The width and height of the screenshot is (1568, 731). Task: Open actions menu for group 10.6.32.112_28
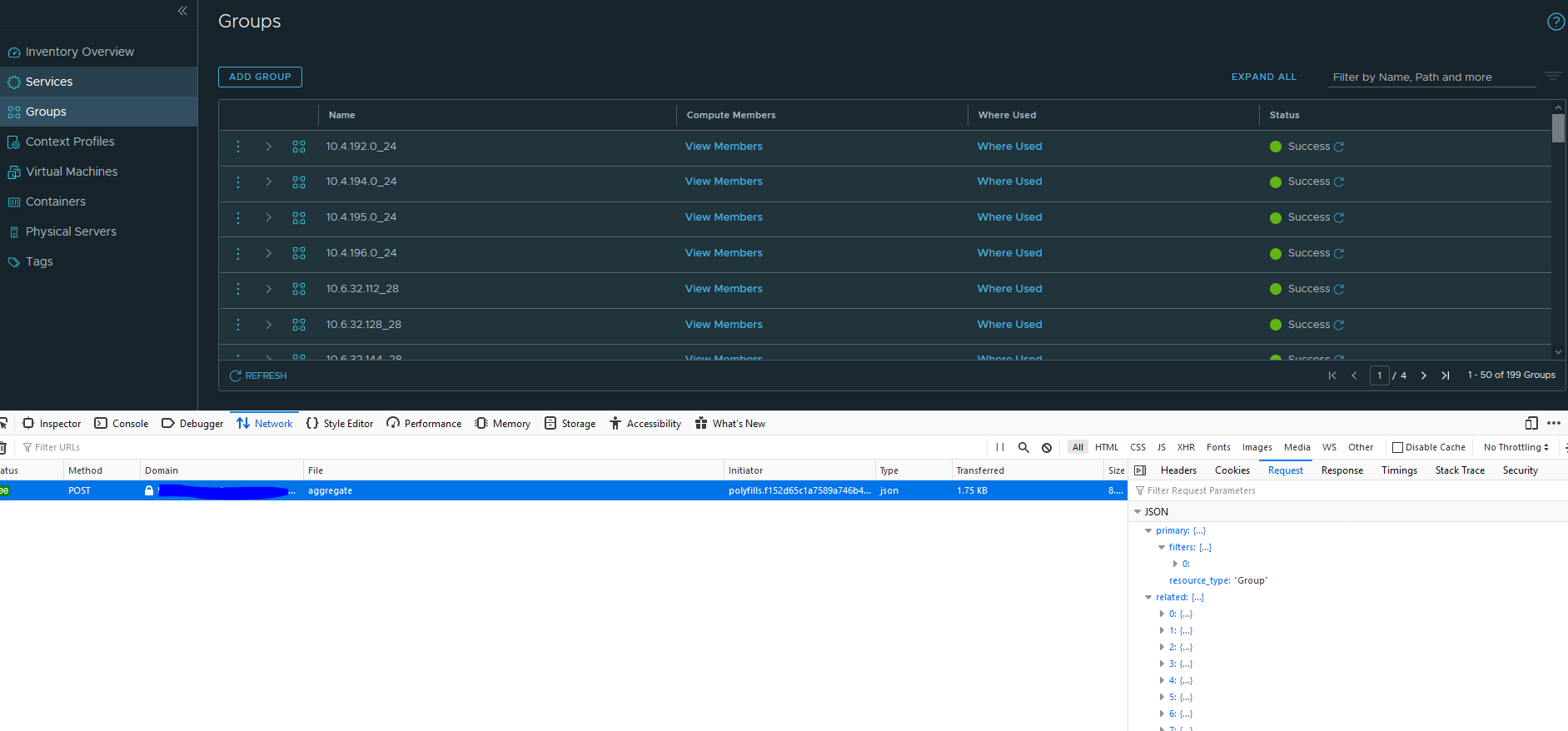pos(238,289)
